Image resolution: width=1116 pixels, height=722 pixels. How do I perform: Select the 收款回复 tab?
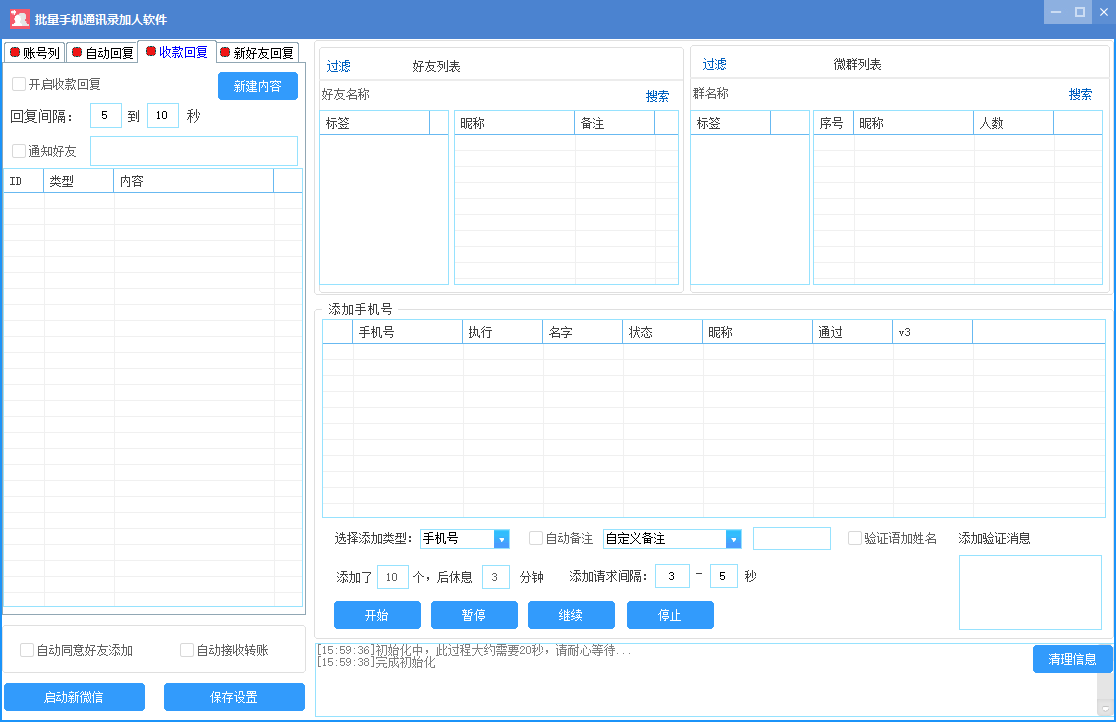click(177, 52)
